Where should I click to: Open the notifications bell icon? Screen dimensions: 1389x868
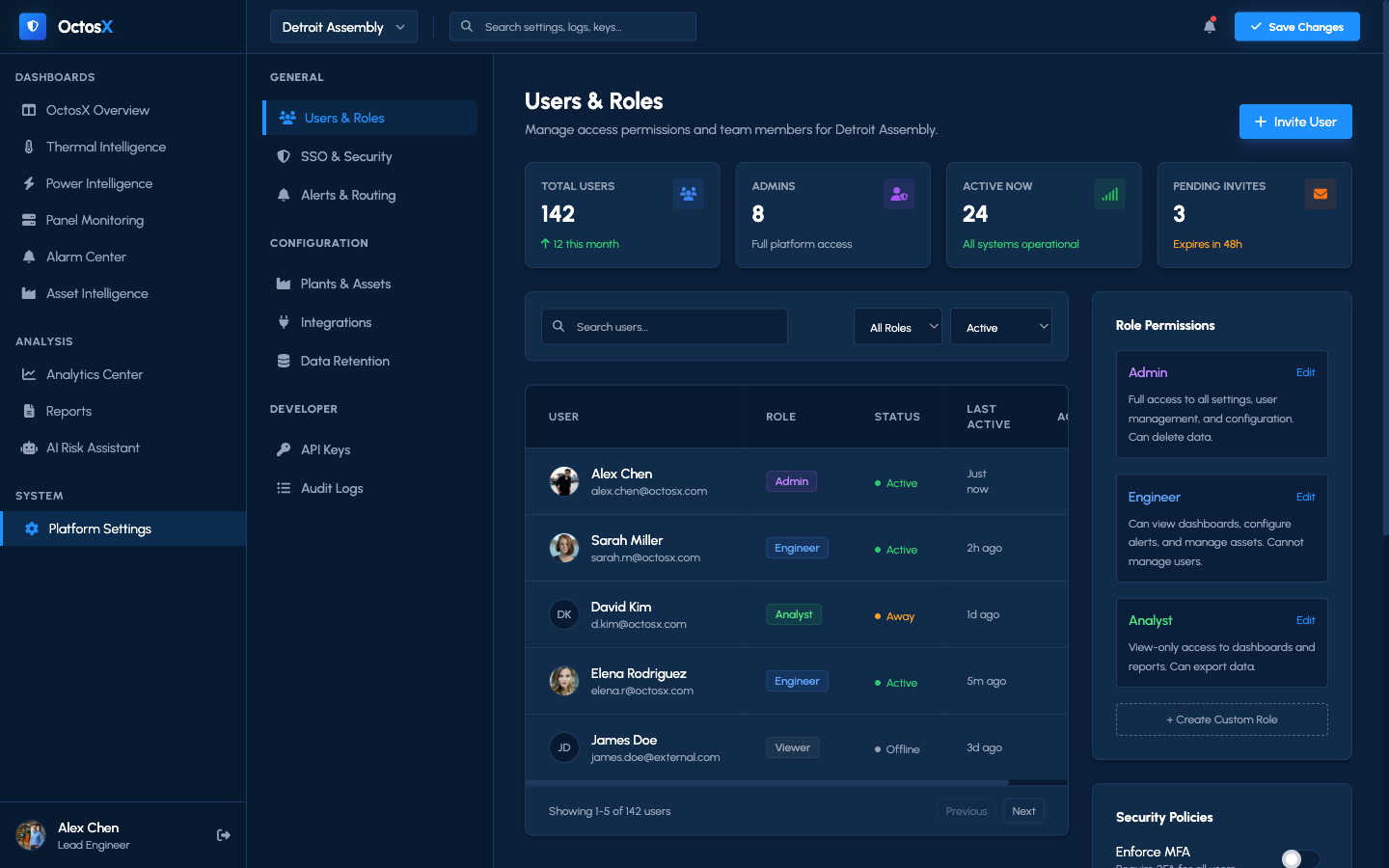coord(1210,26)
